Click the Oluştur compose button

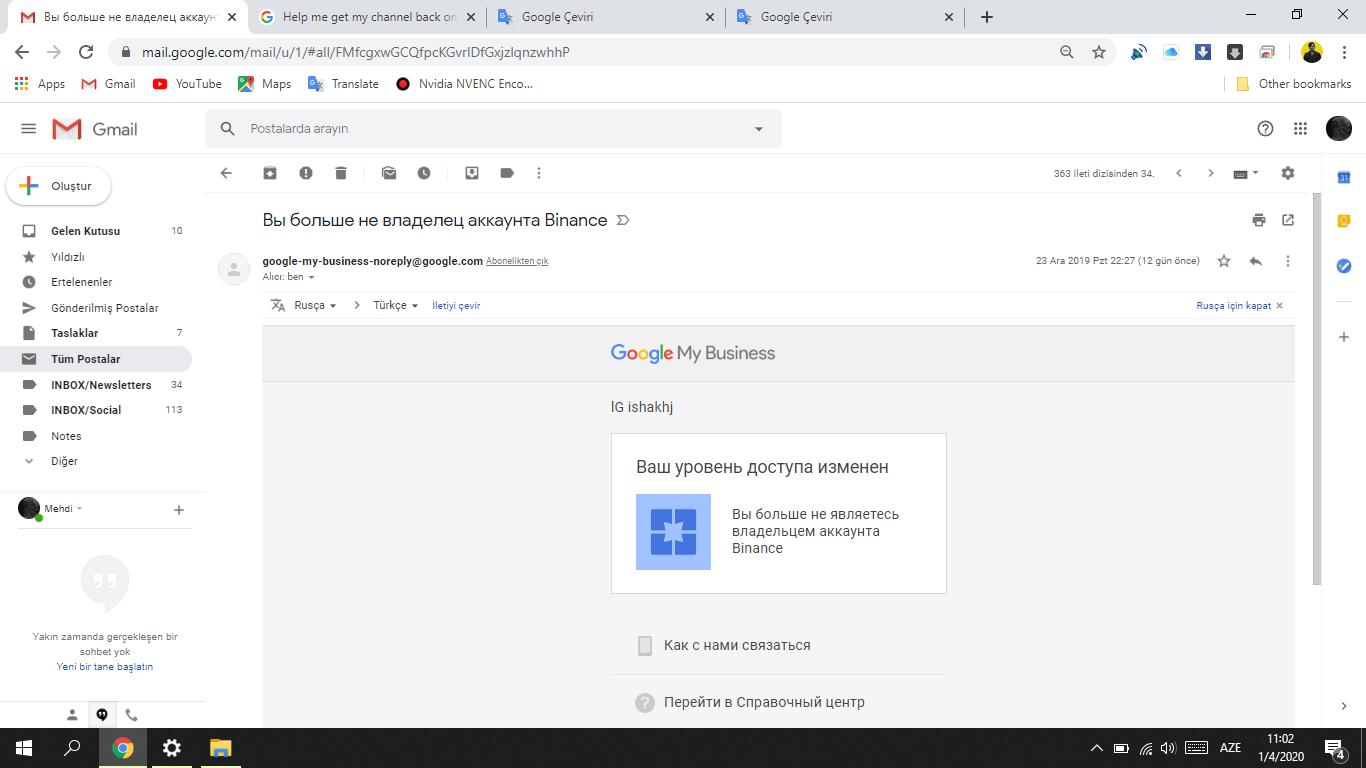(x=59, y=186)
